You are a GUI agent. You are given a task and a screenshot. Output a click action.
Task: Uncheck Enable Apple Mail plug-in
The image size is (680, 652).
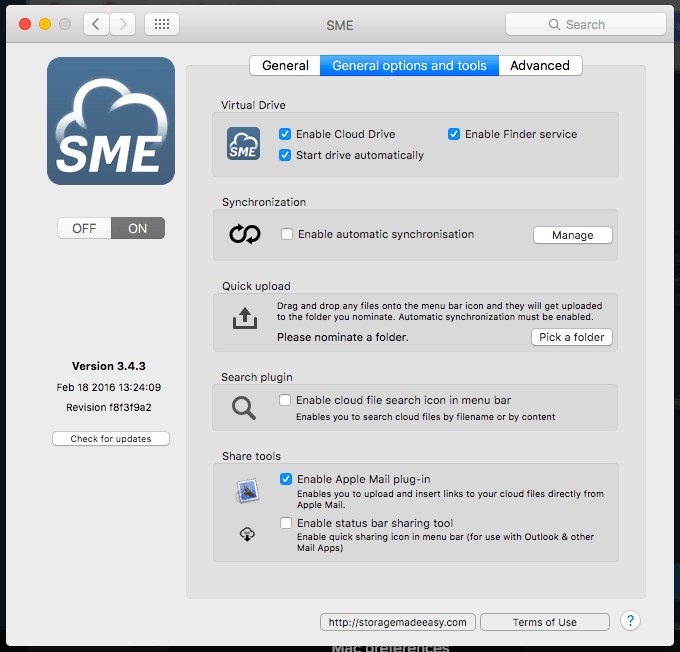pyautogui.click(x=286, y=479)
